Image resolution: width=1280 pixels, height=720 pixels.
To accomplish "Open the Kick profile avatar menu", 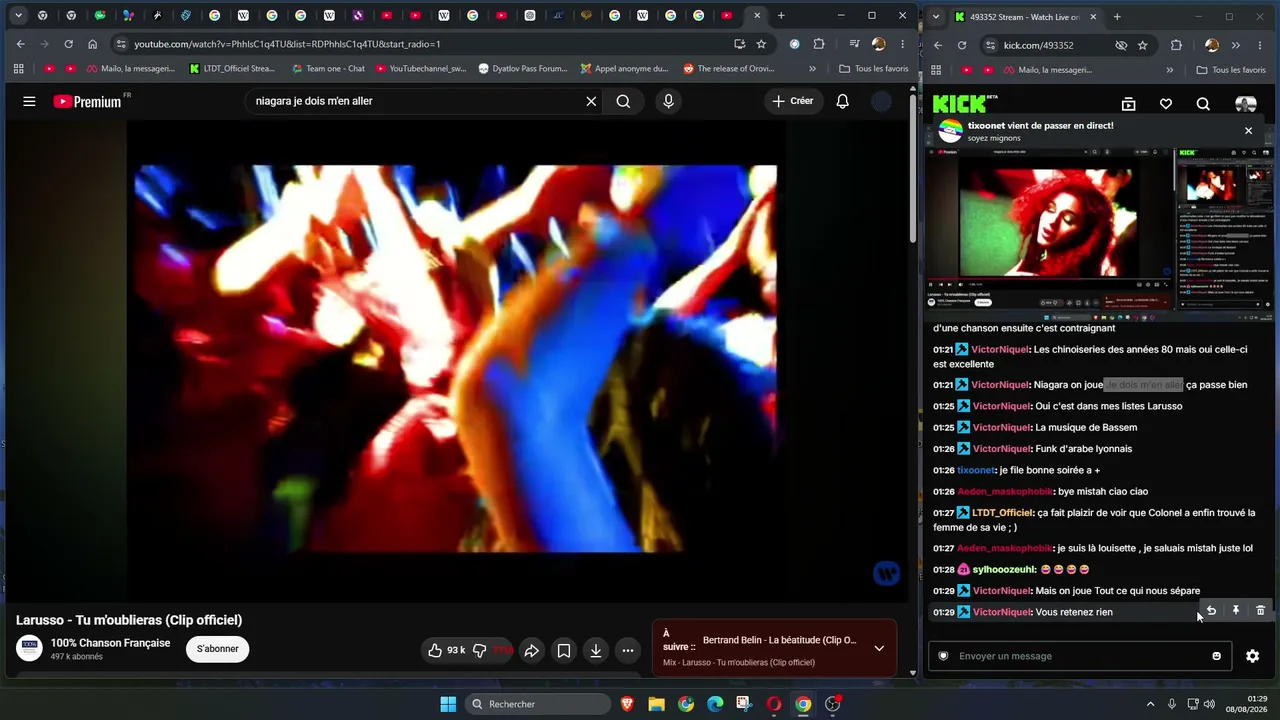I will 1246,104.
